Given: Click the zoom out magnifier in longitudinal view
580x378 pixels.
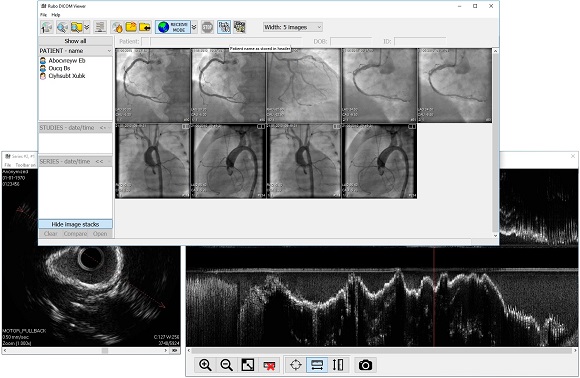Looking at the screenshot, I should tap(226, 365).
